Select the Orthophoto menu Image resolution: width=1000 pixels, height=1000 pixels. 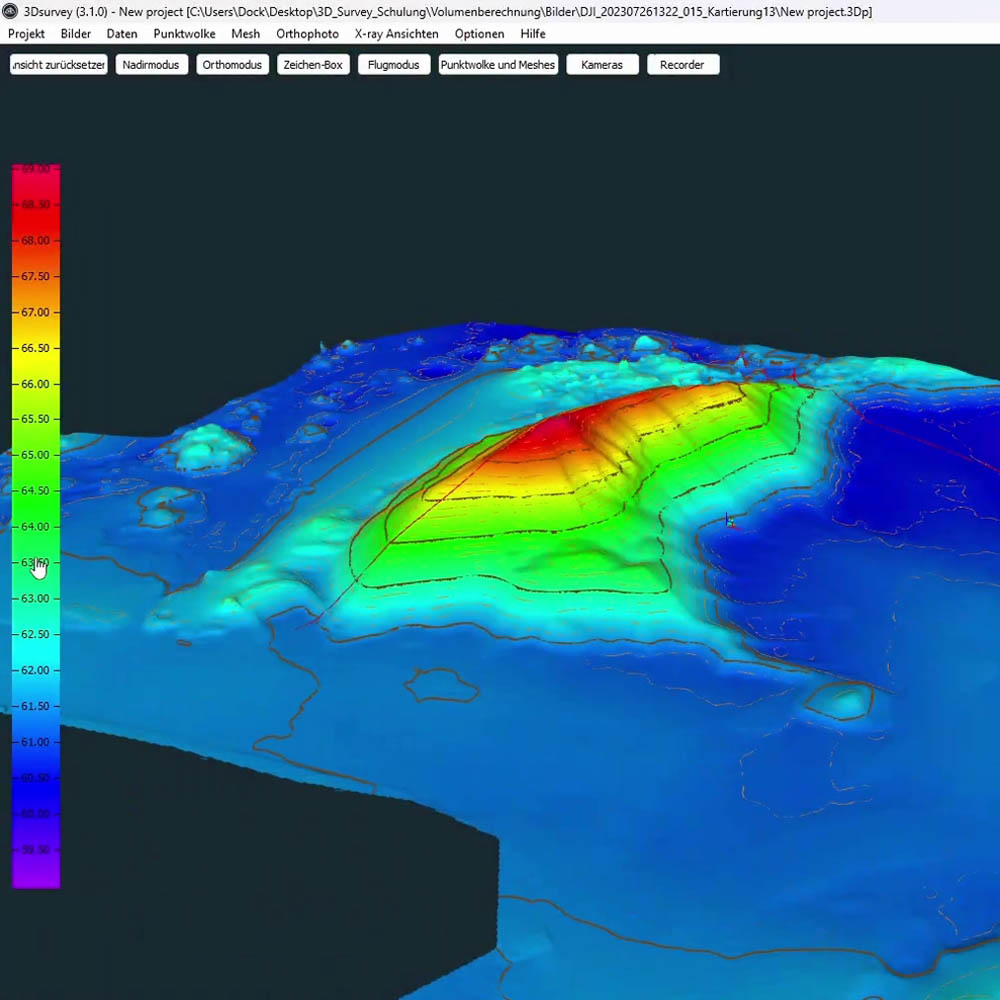point(307,34)
